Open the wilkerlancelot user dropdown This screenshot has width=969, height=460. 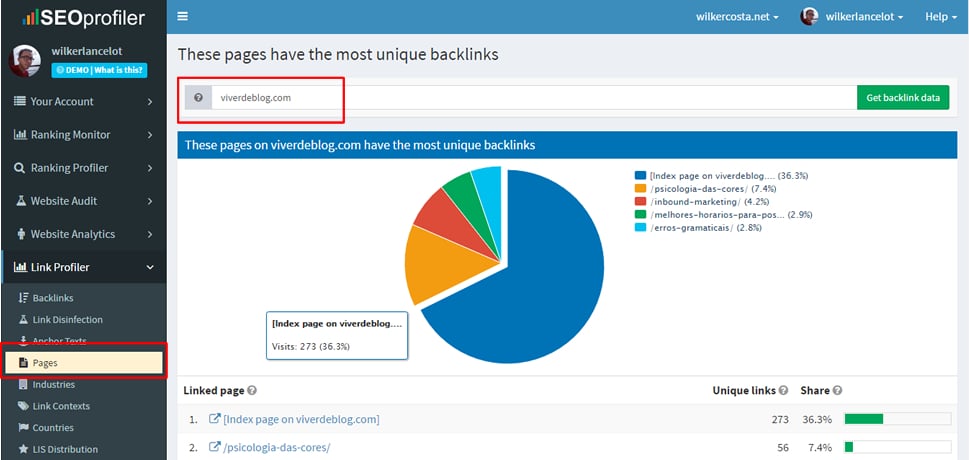(x=865, y=17)
